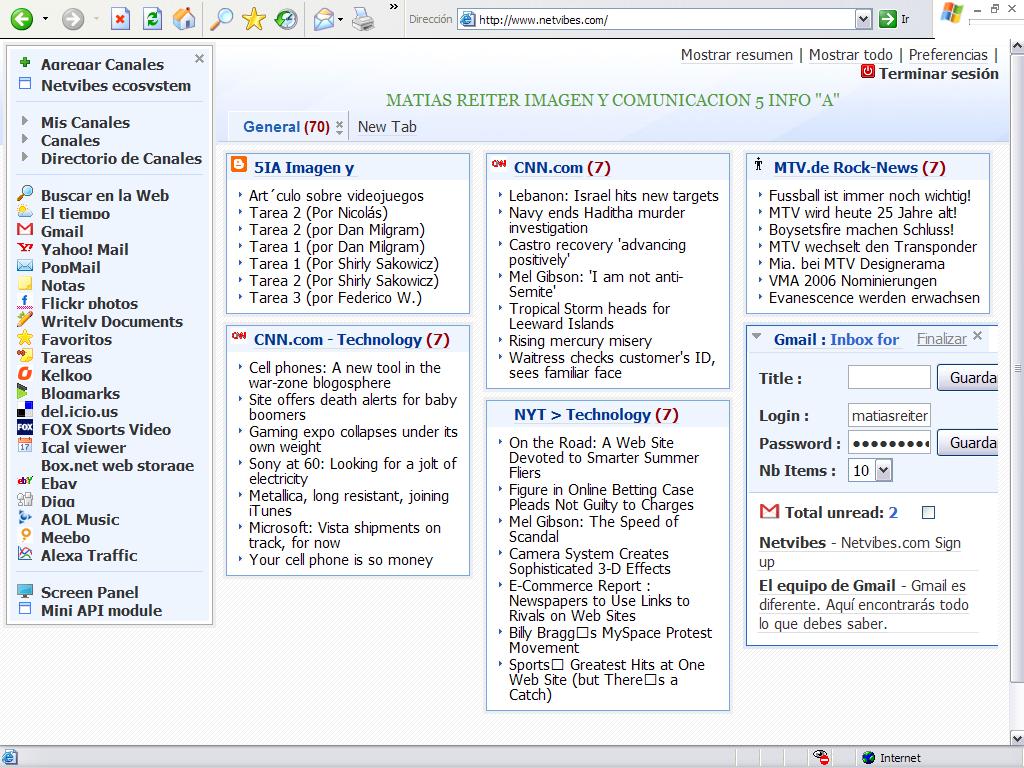Click the Internet zone status bar indicator
The width and height of the screenshot is (1024, 768).
click(891, 758)
